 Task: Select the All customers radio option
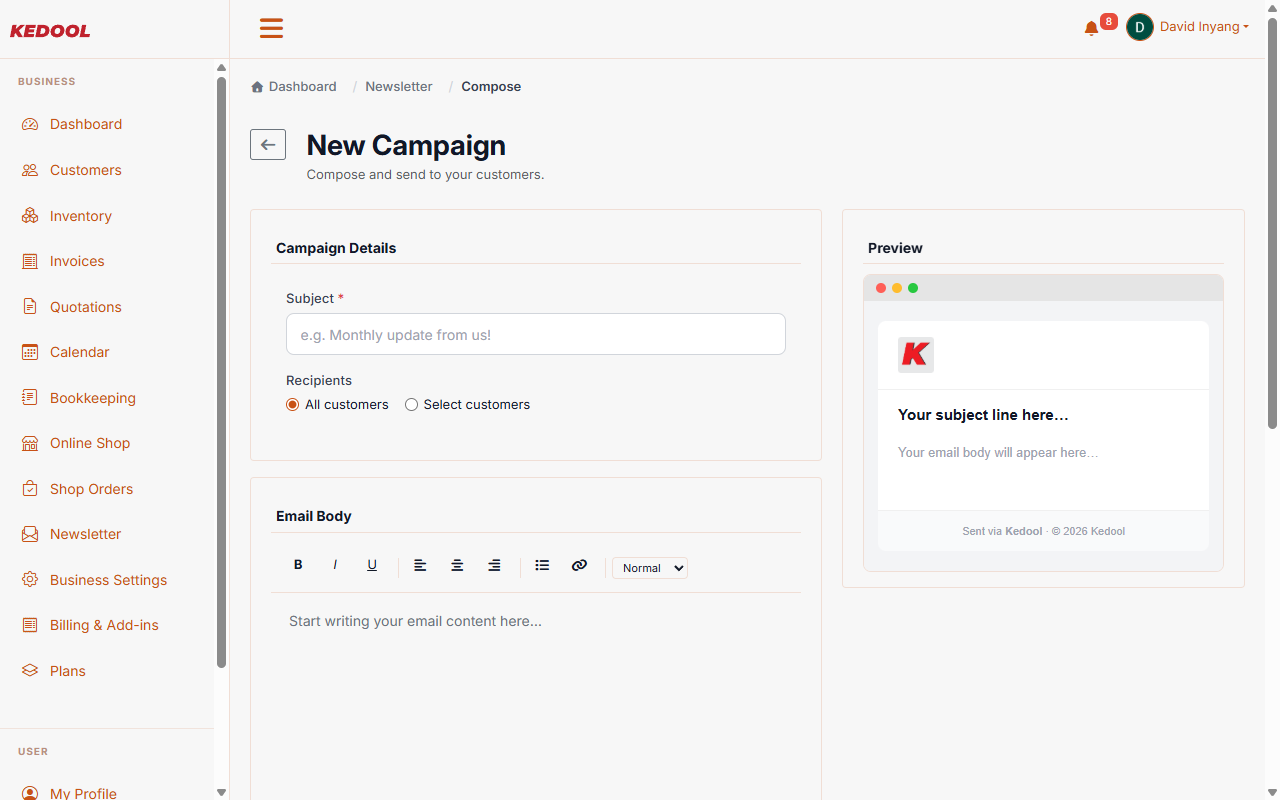pos(292,405)
